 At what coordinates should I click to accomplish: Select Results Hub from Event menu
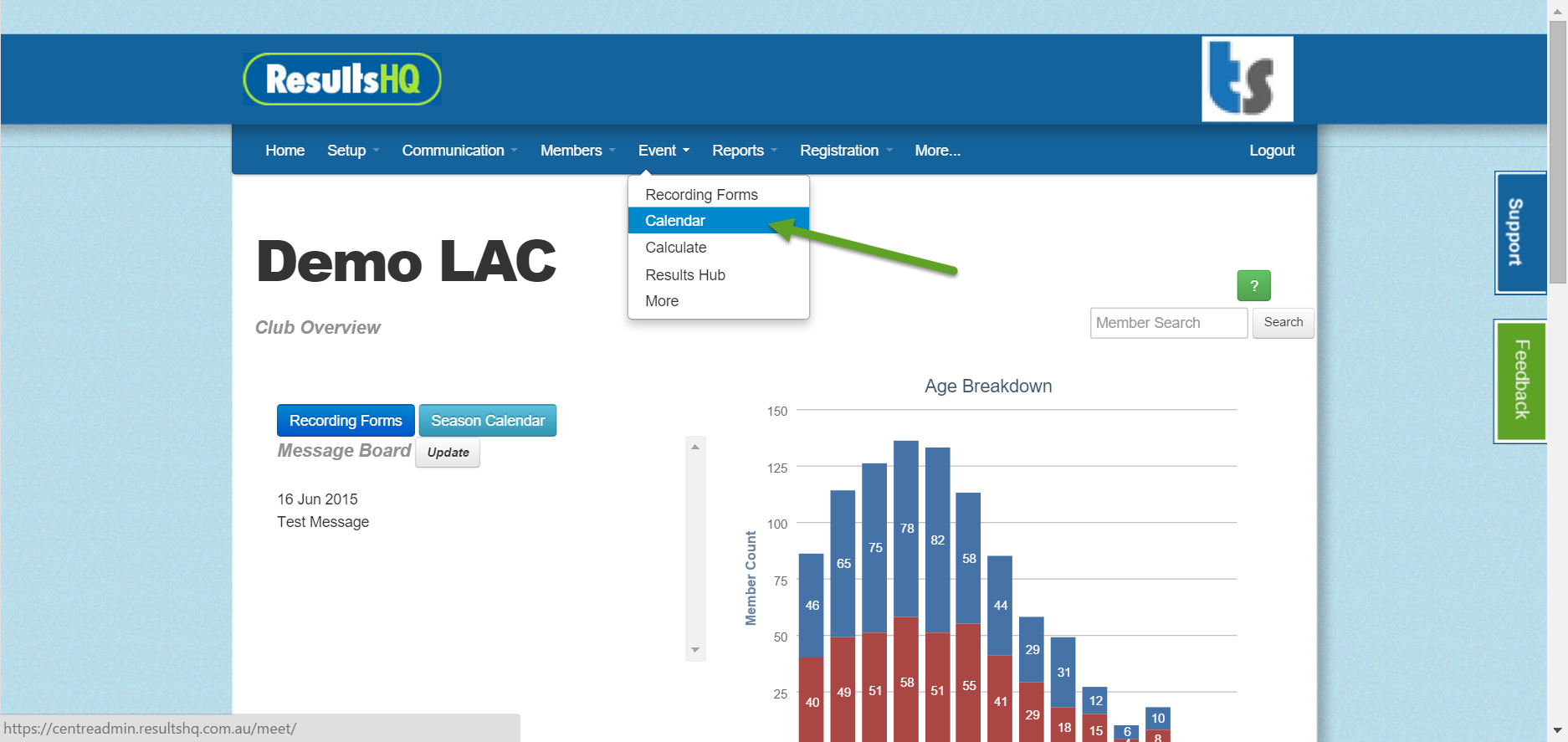[719, 275]
